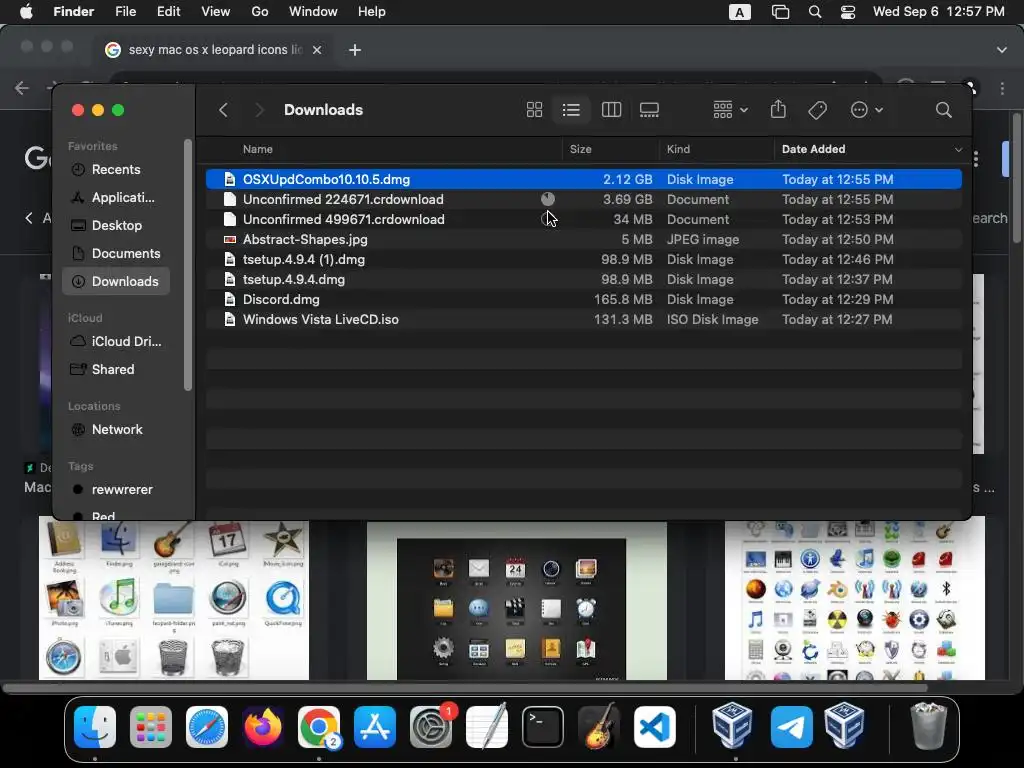Open Terminal from the Dock
The width and height of the screenshot is (1024, 768).
[x=543, y=727]
